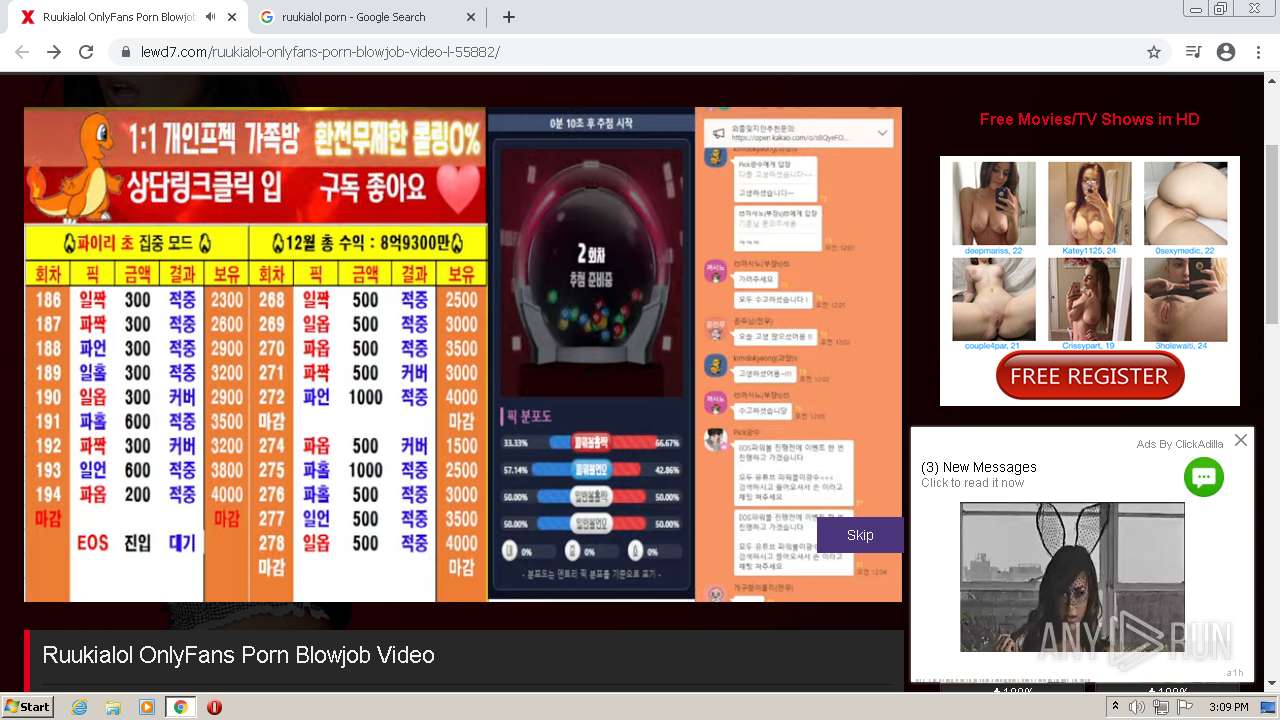The image size is (1280, 720).
Task: Launch Internet Explorer from taskbar
Action: (x=80, y=707)
